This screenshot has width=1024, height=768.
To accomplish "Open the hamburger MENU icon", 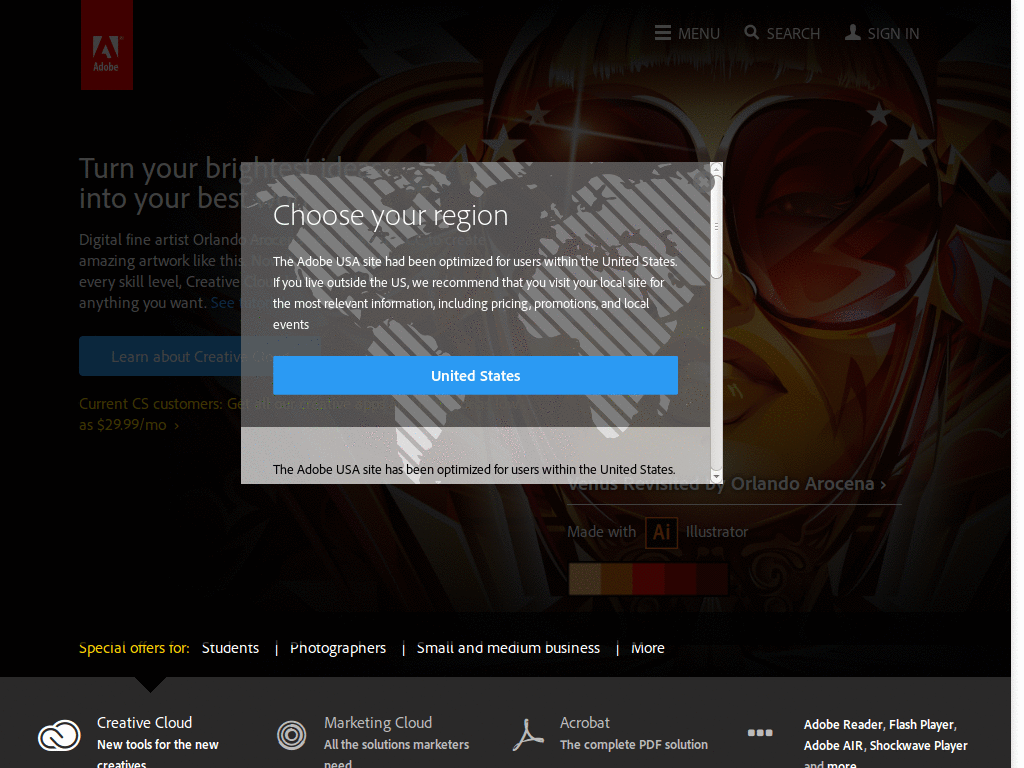I will (x=663, y=33).
